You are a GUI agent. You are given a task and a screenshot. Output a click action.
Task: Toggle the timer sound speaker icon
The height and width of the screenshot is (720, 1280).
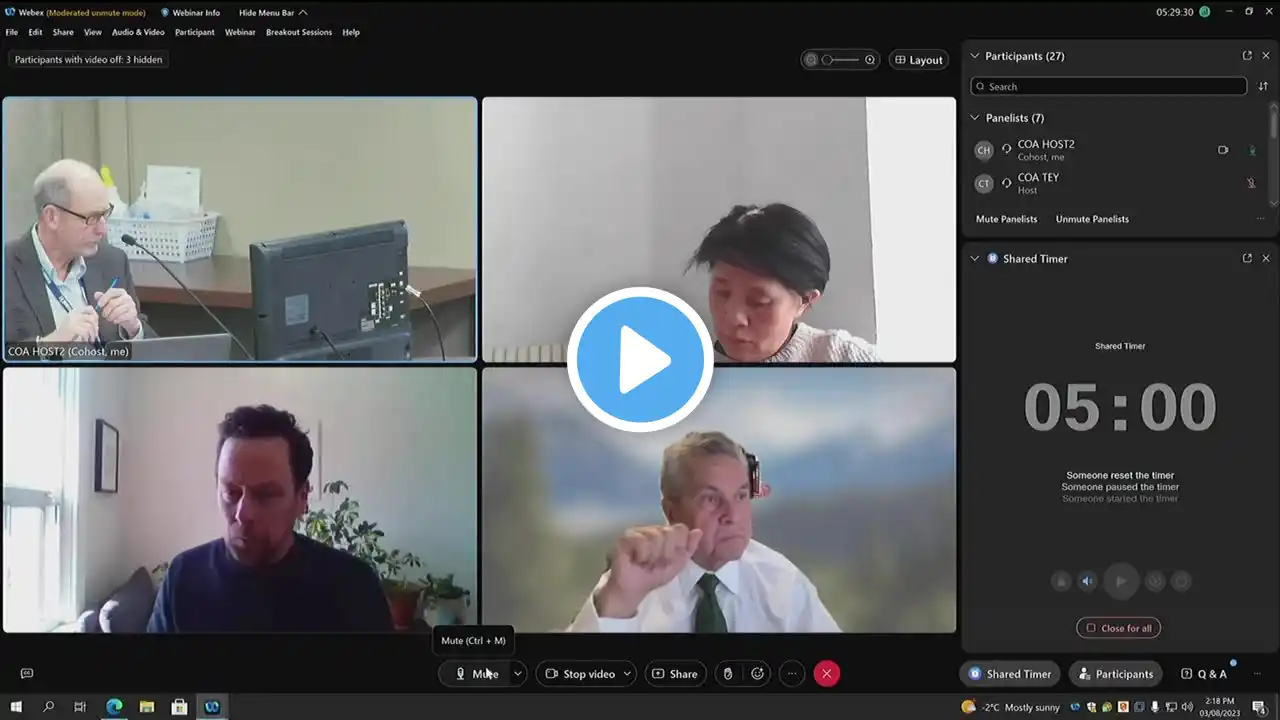coord(1088,581)
